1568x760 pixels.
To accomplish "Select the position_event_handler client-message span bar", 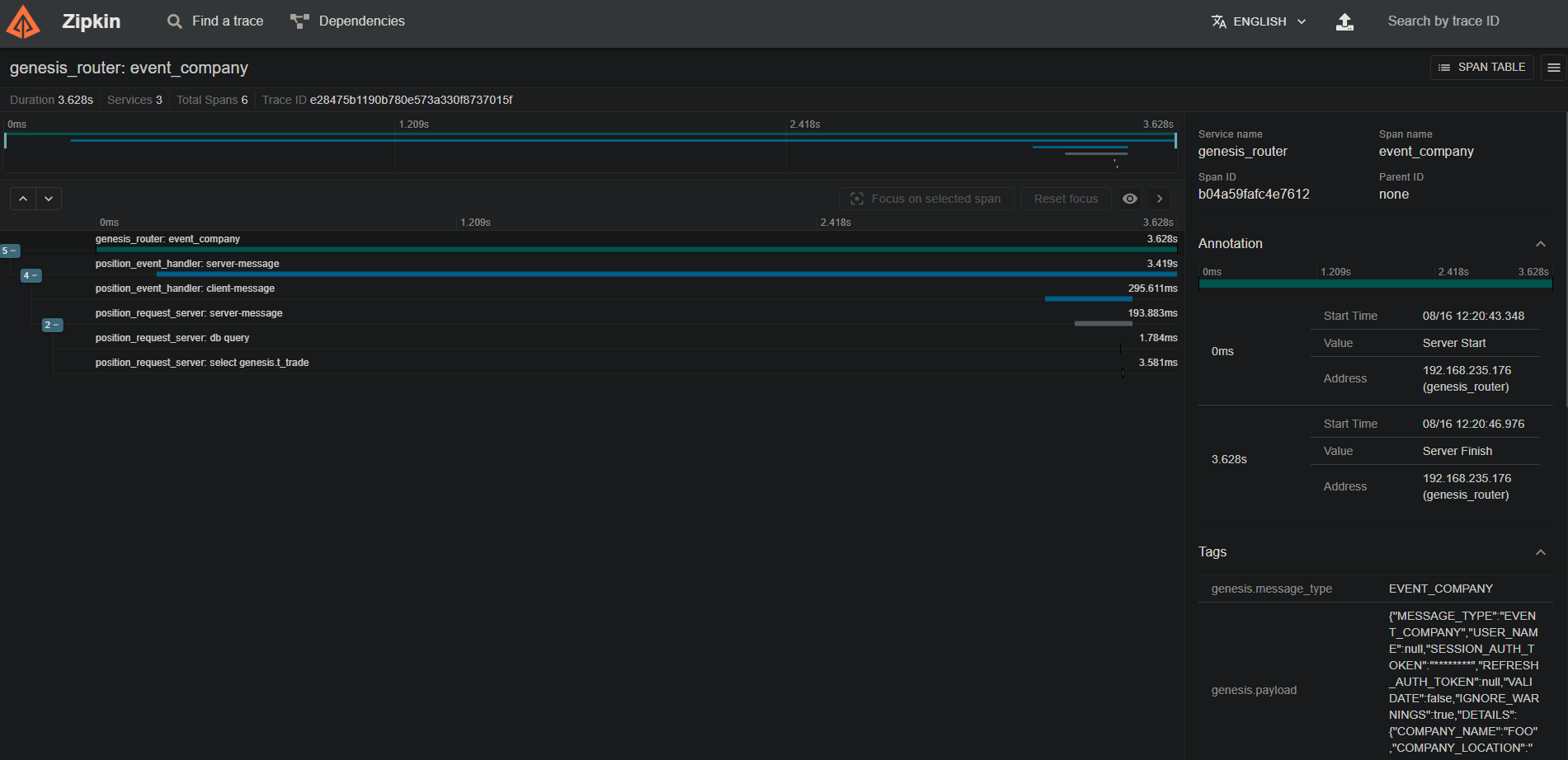I will tap(1088, 298).
